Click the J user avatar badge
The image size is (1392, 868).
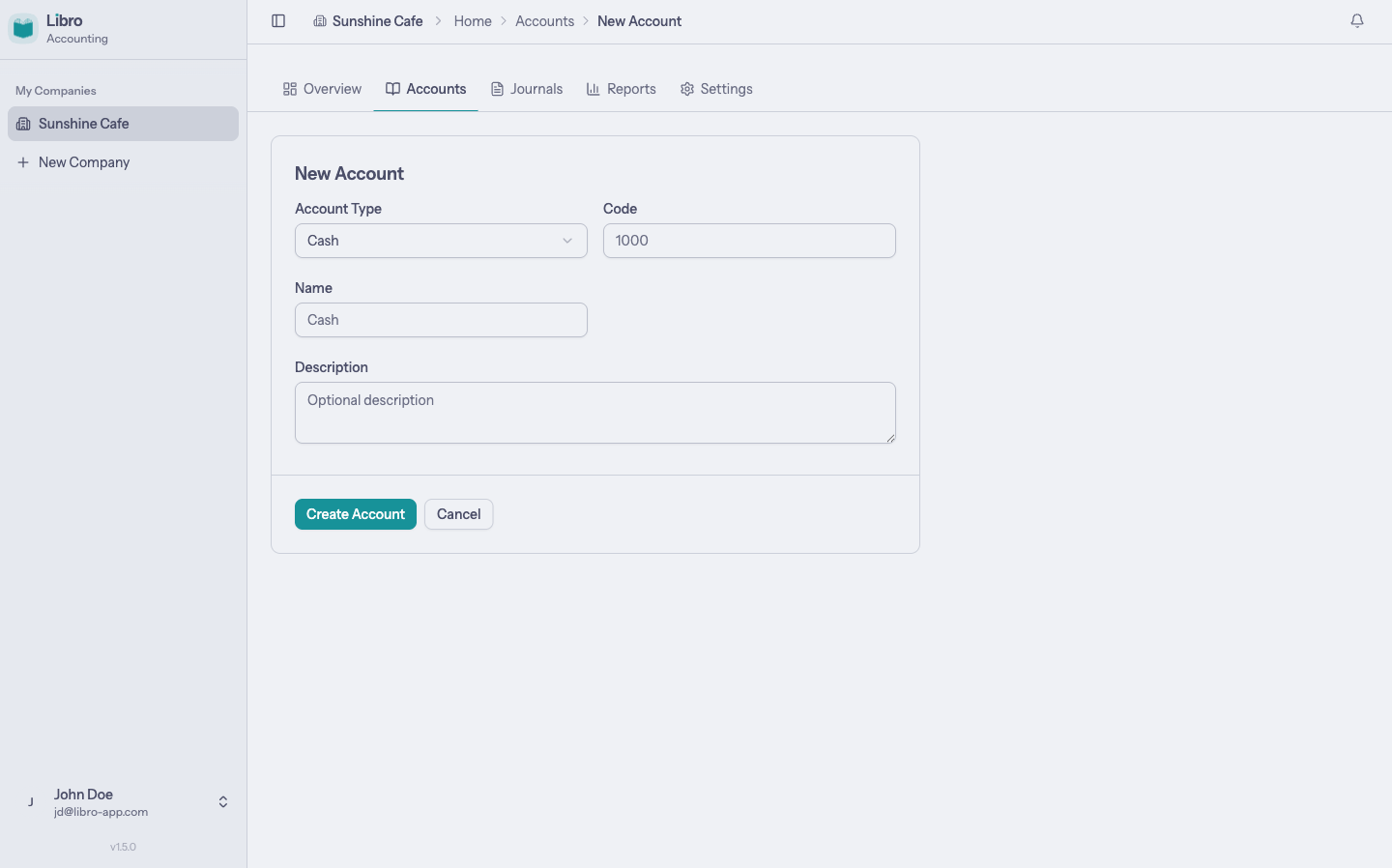point(30,801)
